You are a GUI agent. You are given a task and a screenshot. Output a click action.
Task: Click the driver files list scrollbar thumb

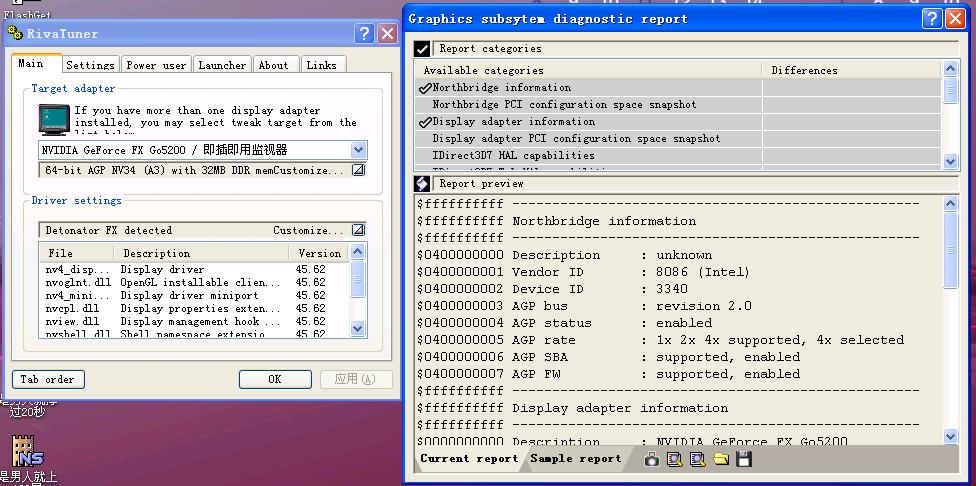(x=357, y=280)
